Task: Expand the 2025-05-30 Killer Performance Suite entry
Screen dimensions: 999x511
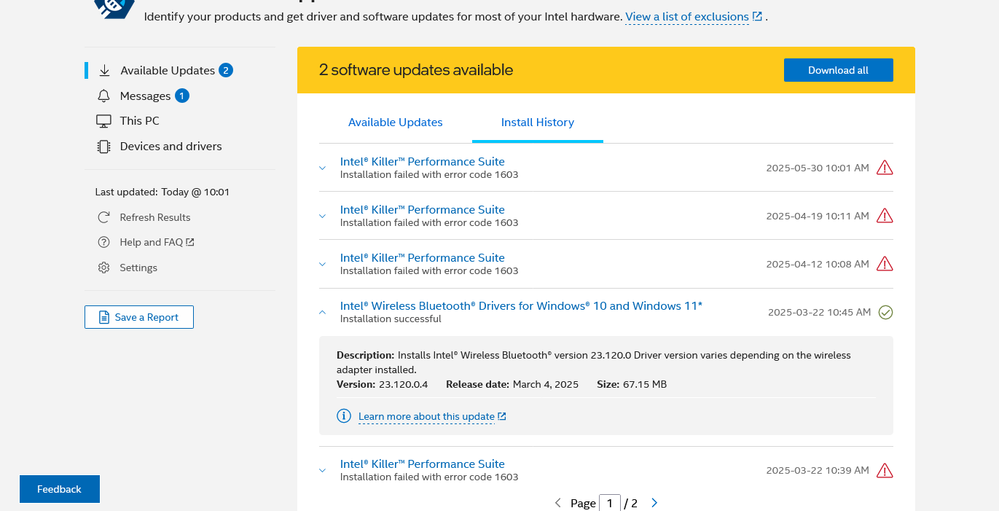Action: 322,168
